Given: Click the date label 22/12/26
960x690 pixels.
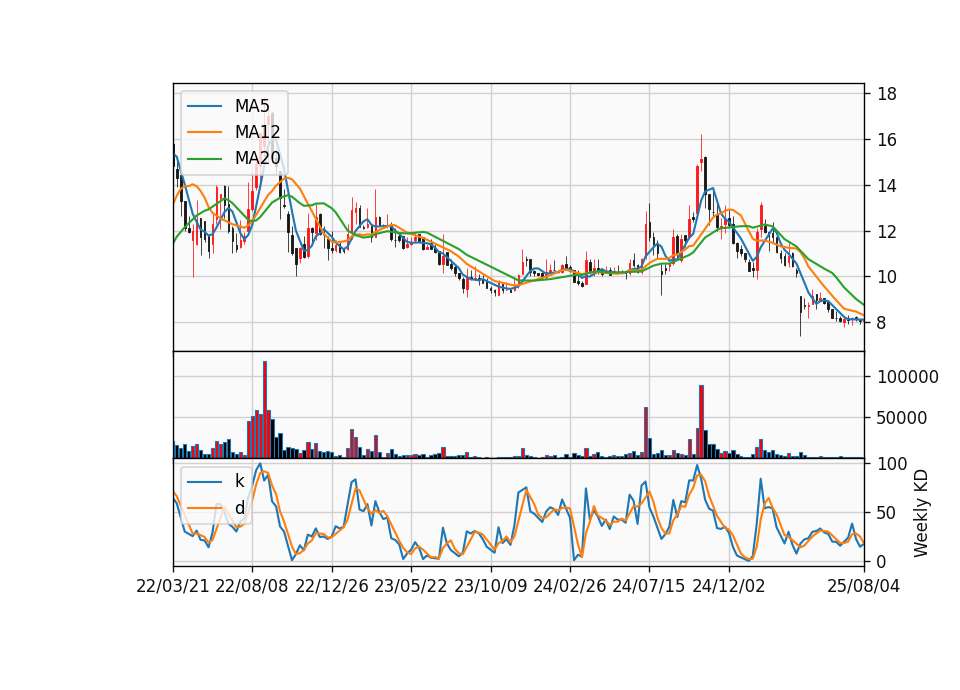Looking at the screenshot, I should [332, 586].
